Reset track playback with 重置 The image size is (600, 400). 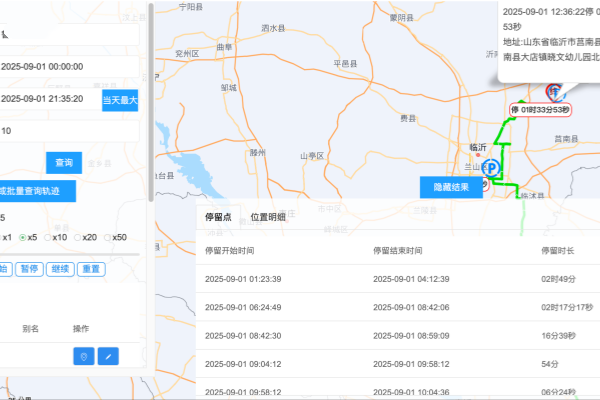pyautogui.click(x=91, y=269)
